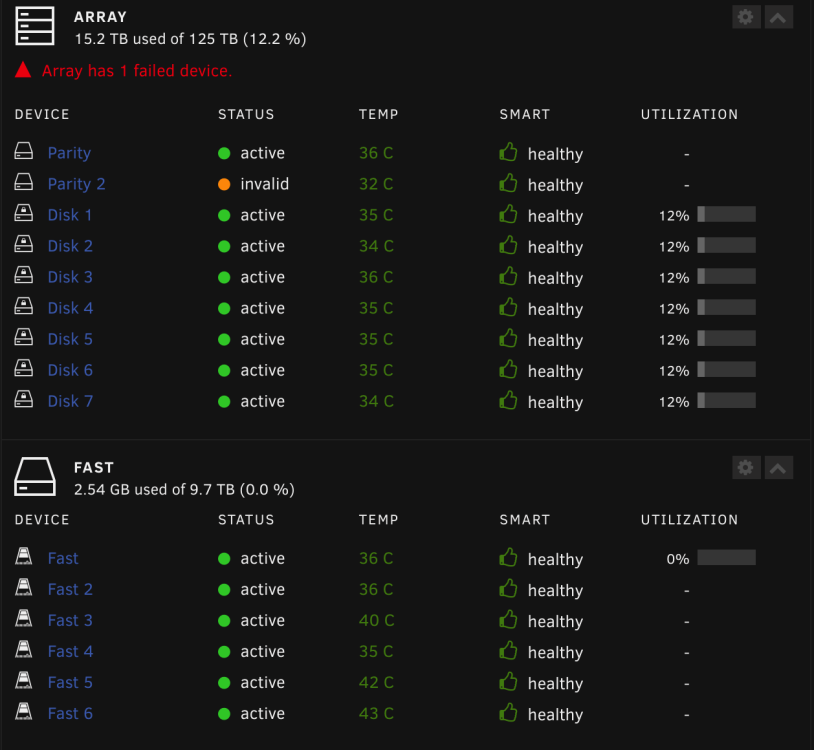The image size is (814, 750).
Task: Click the Disk 1 utilization bar
Action: pos(726,214)
